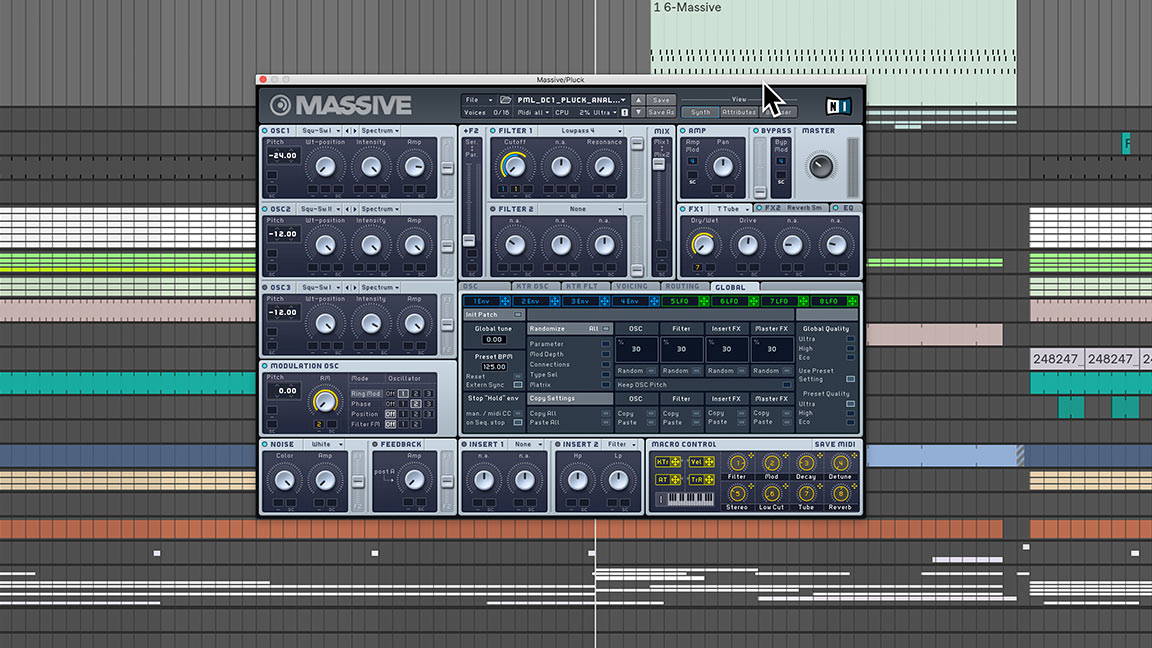Click macro knob 4 Detune

[x=840, y=463]
